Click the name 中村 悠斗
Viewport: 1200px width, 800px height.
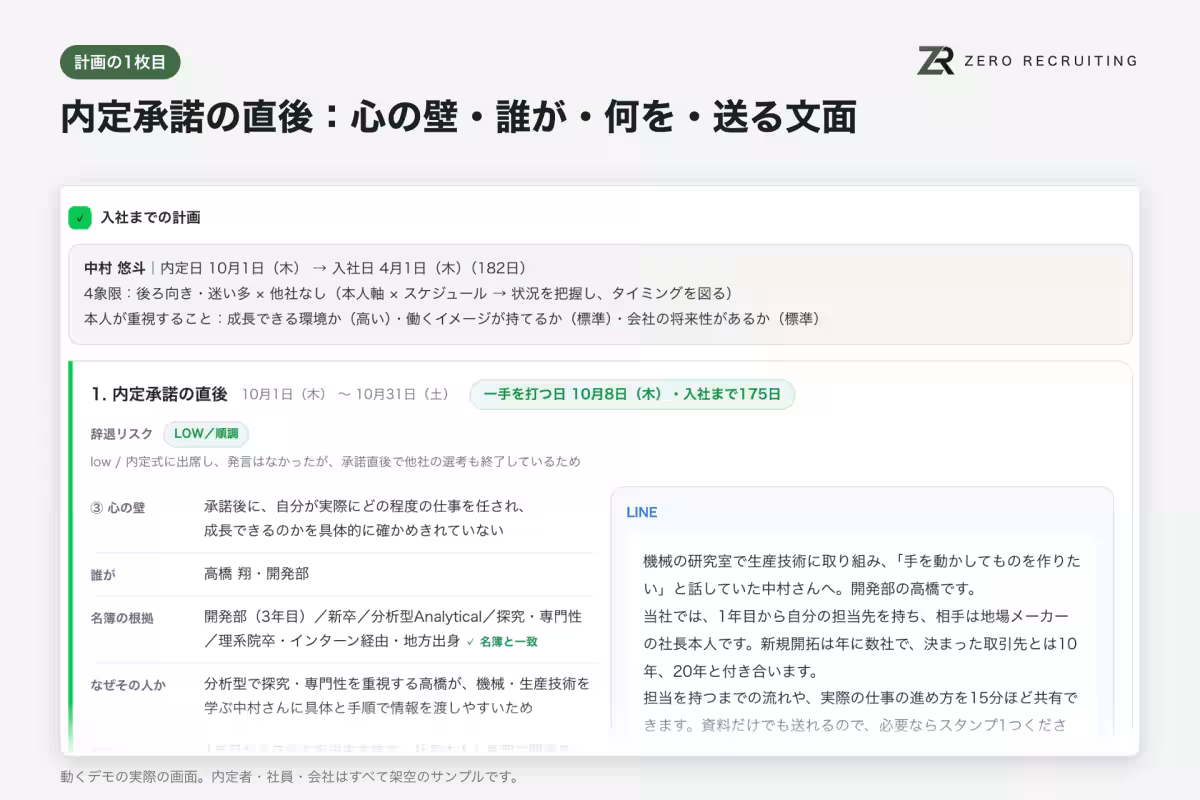[114, 269]
